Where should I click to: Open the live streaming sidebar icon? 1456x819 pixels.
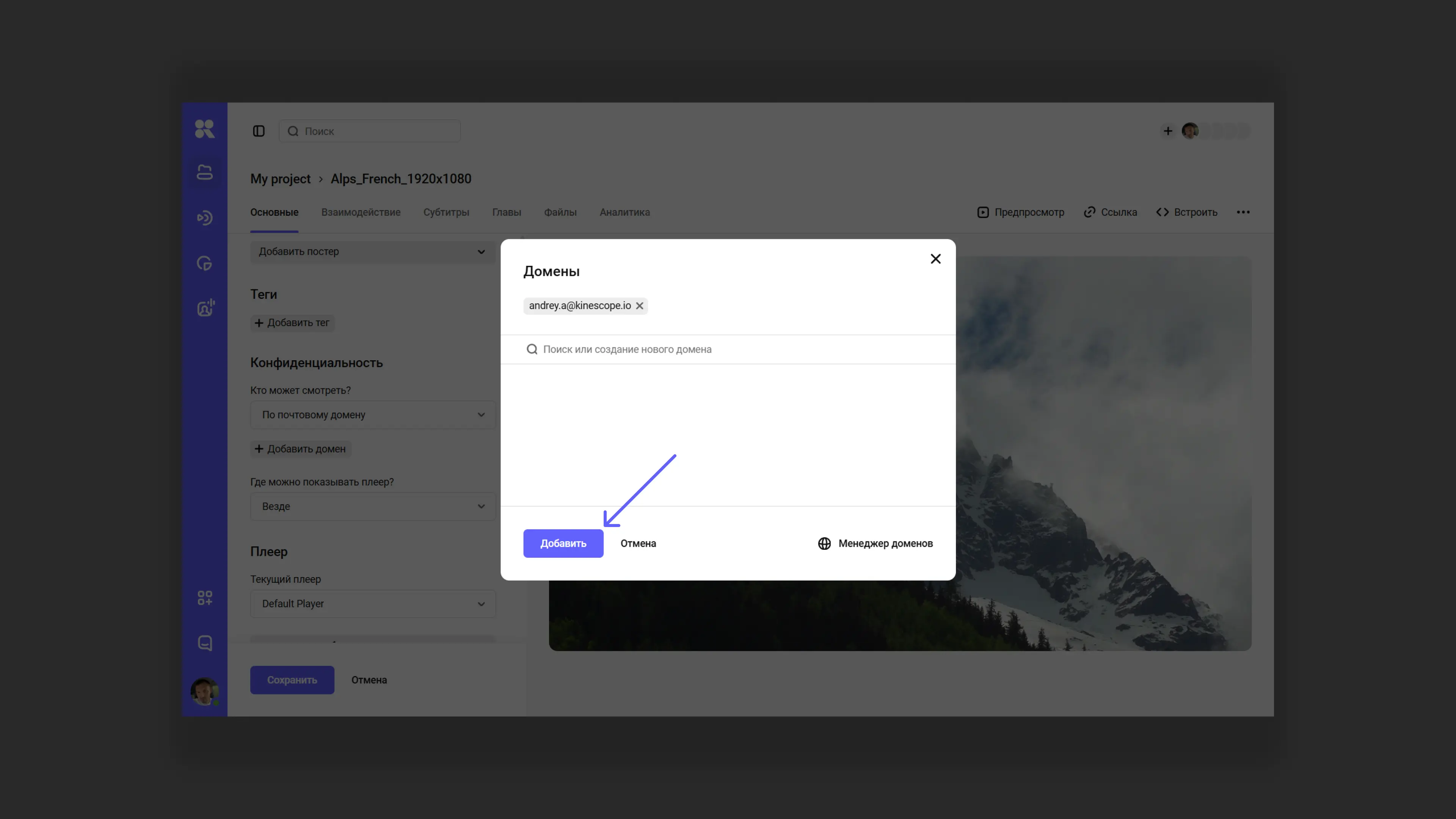click(204, 218)
